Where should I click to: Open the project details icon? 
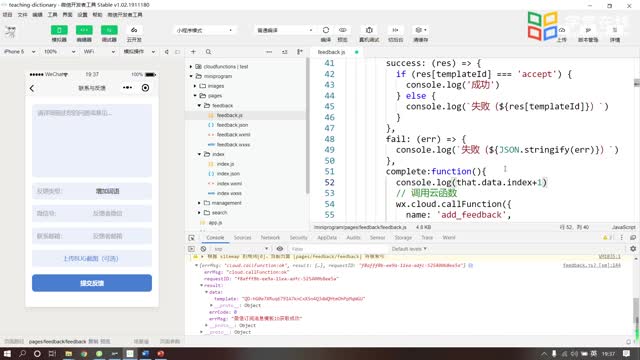(x=615, y=30)
